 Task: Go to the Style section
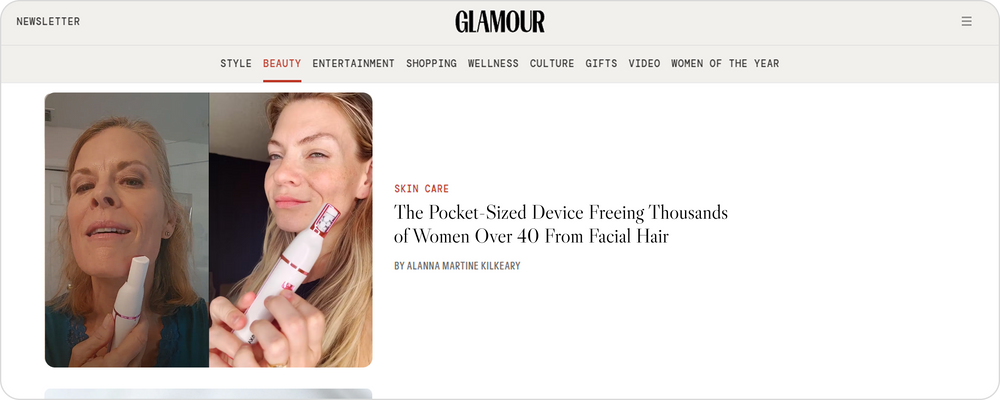[x=236, y=63]
